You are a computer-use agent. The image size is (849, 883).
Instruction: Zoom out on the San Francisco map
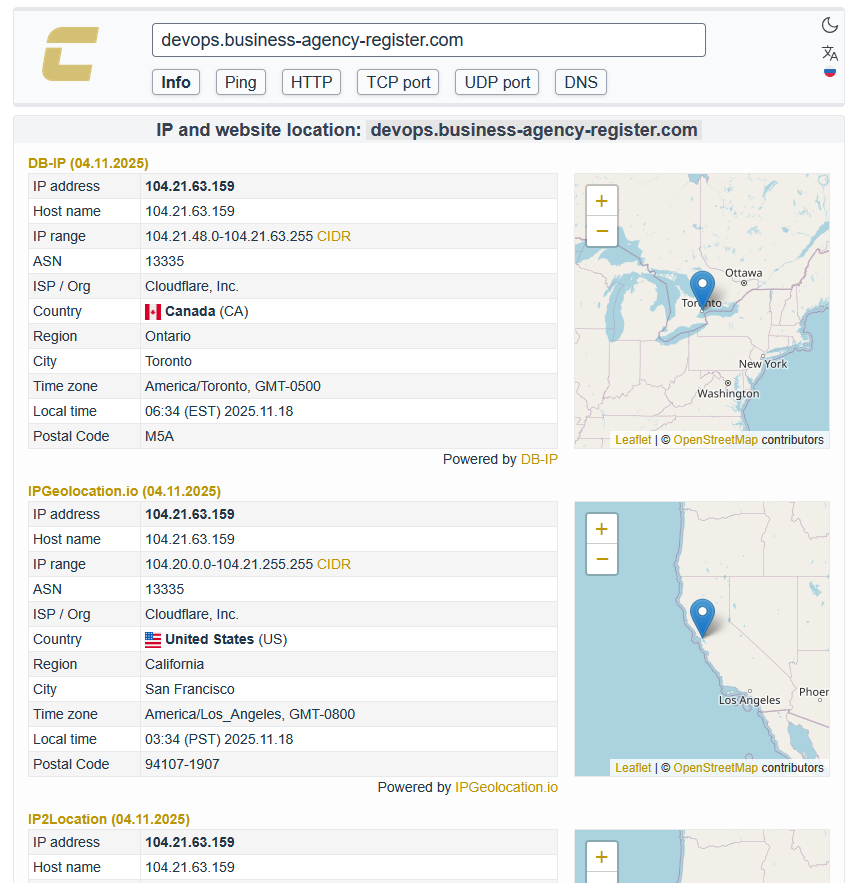pos(601,559)
